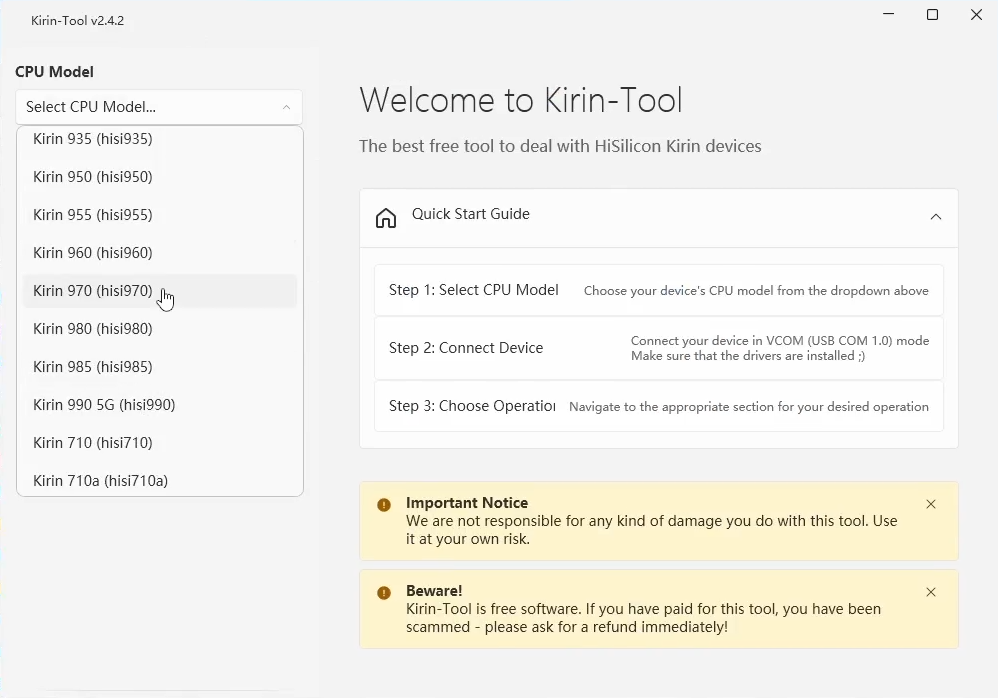Pick Kirin 955 (hisi955) entry
The width and height of the screenshot is (998, 698).
[x=160, y=215]
